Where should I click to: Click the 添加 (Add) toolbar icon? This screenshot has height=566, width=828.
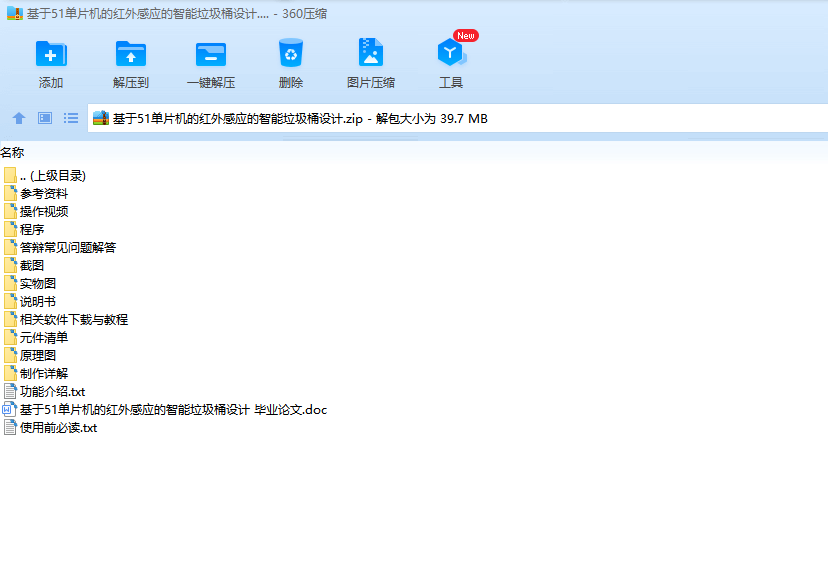51,54
